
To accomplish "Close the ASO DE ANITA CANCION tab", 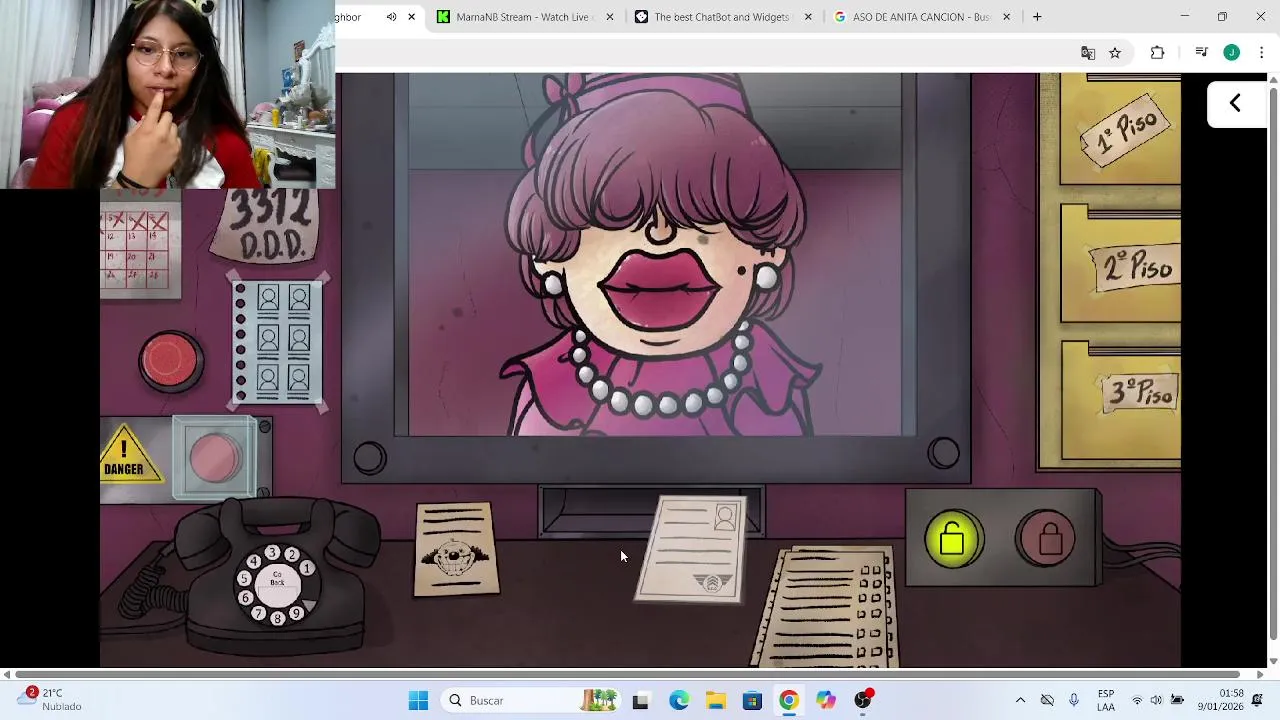I will coord(1007,17).
